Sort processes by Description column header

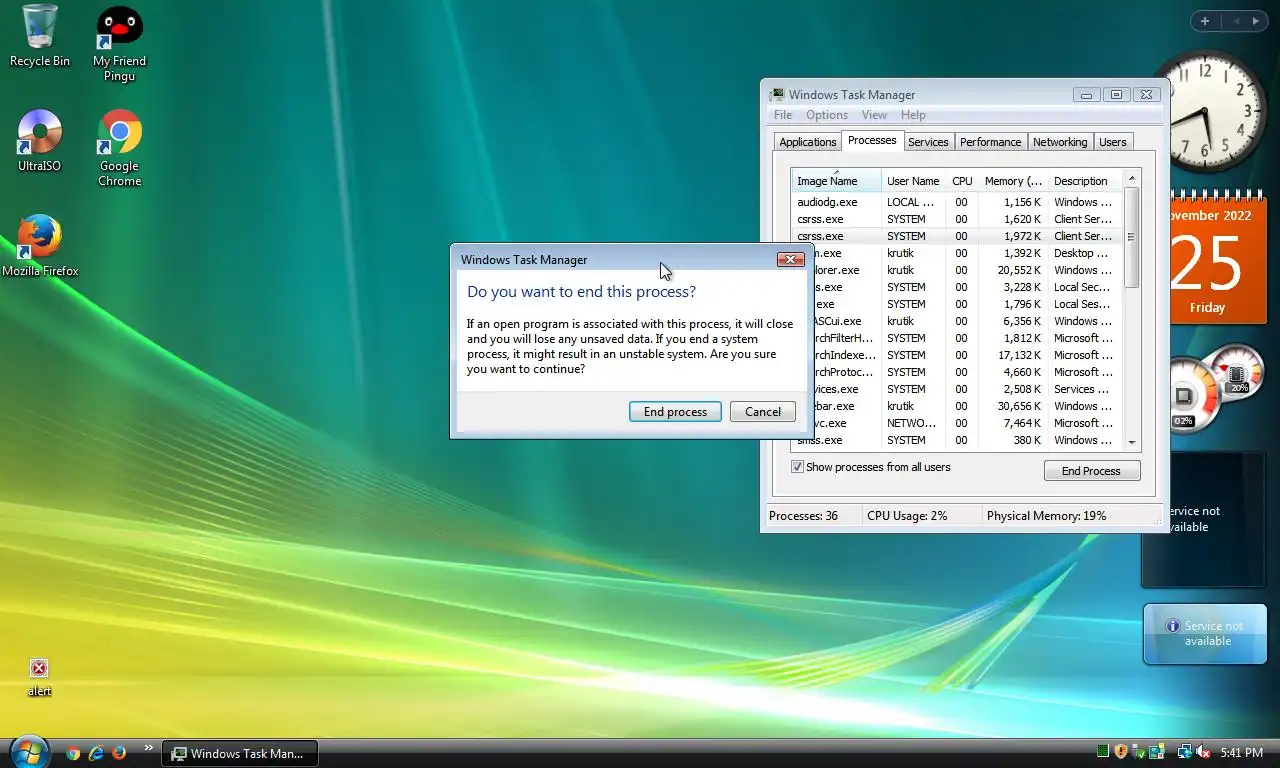tap(1085, 181)
